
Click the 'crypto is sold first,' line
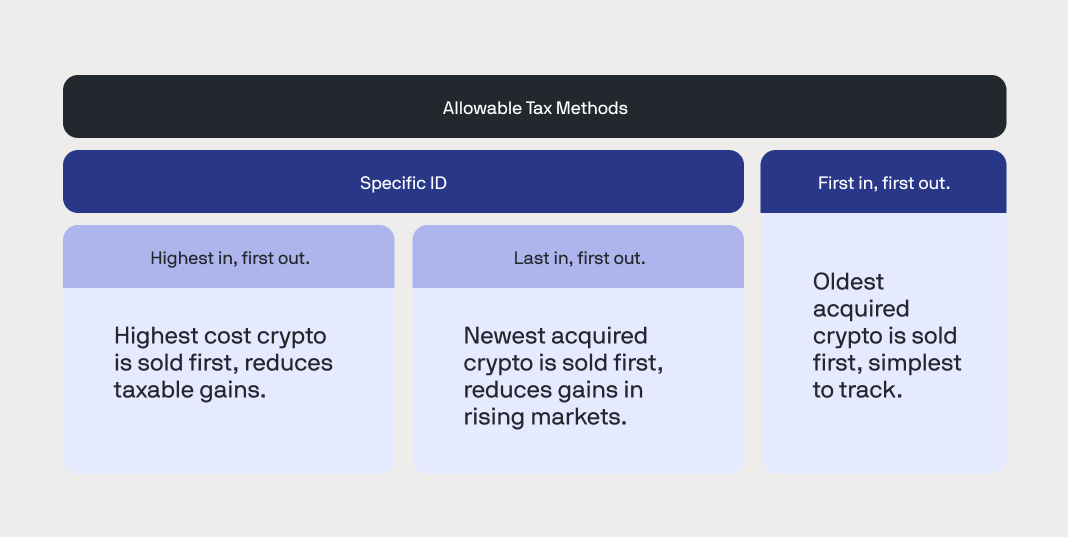click(x=563, y=363)
